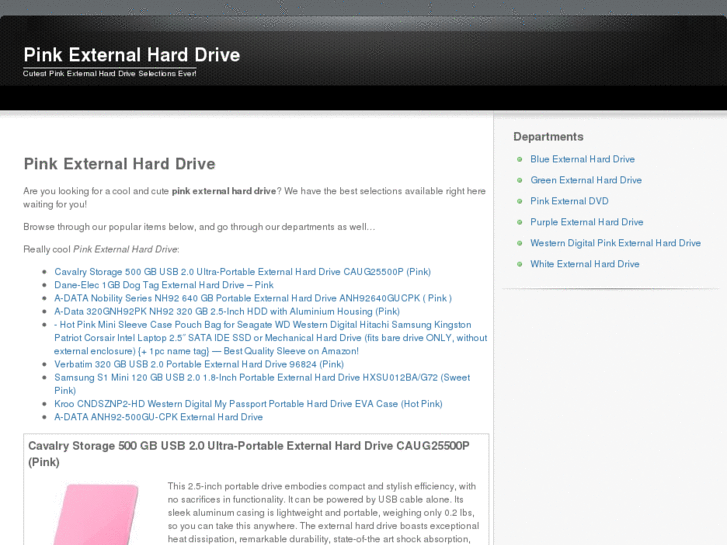Viewport: 727px width, 545px height.
Task: Open Kroo CNDSZNP2-HD EVA Case link
Action: 248,404
